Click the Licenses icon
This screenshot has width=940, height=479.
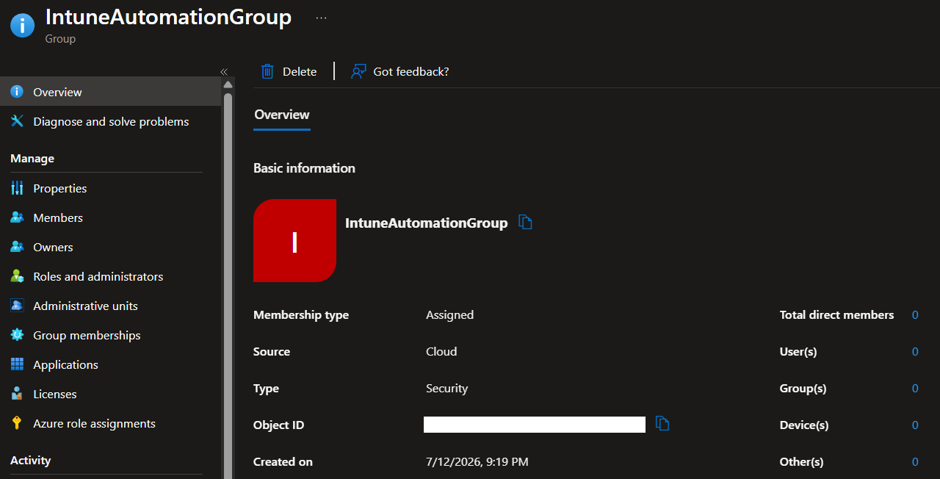17,394
